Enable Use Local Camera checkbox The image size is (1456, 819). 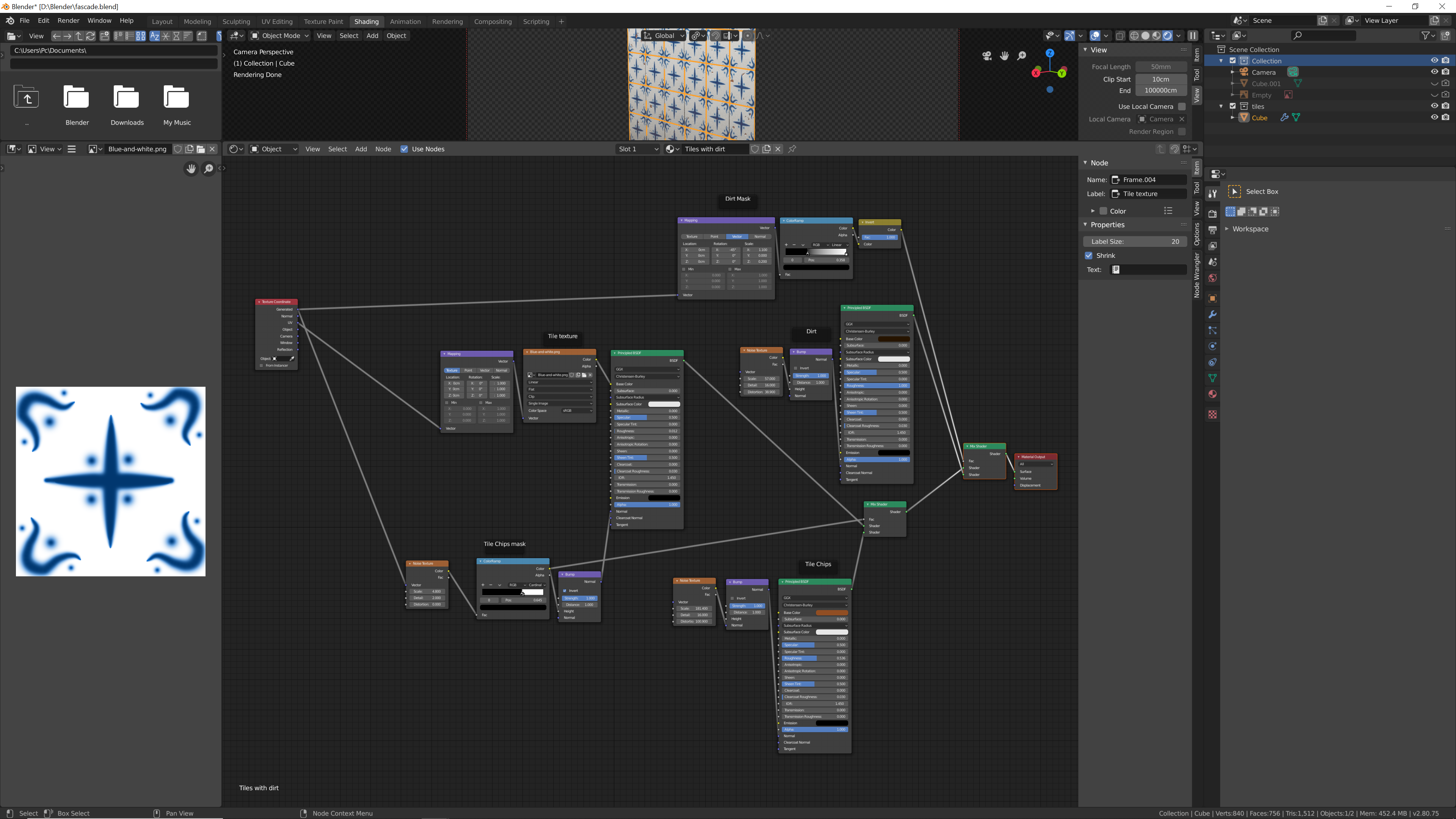pos(1181,107)
